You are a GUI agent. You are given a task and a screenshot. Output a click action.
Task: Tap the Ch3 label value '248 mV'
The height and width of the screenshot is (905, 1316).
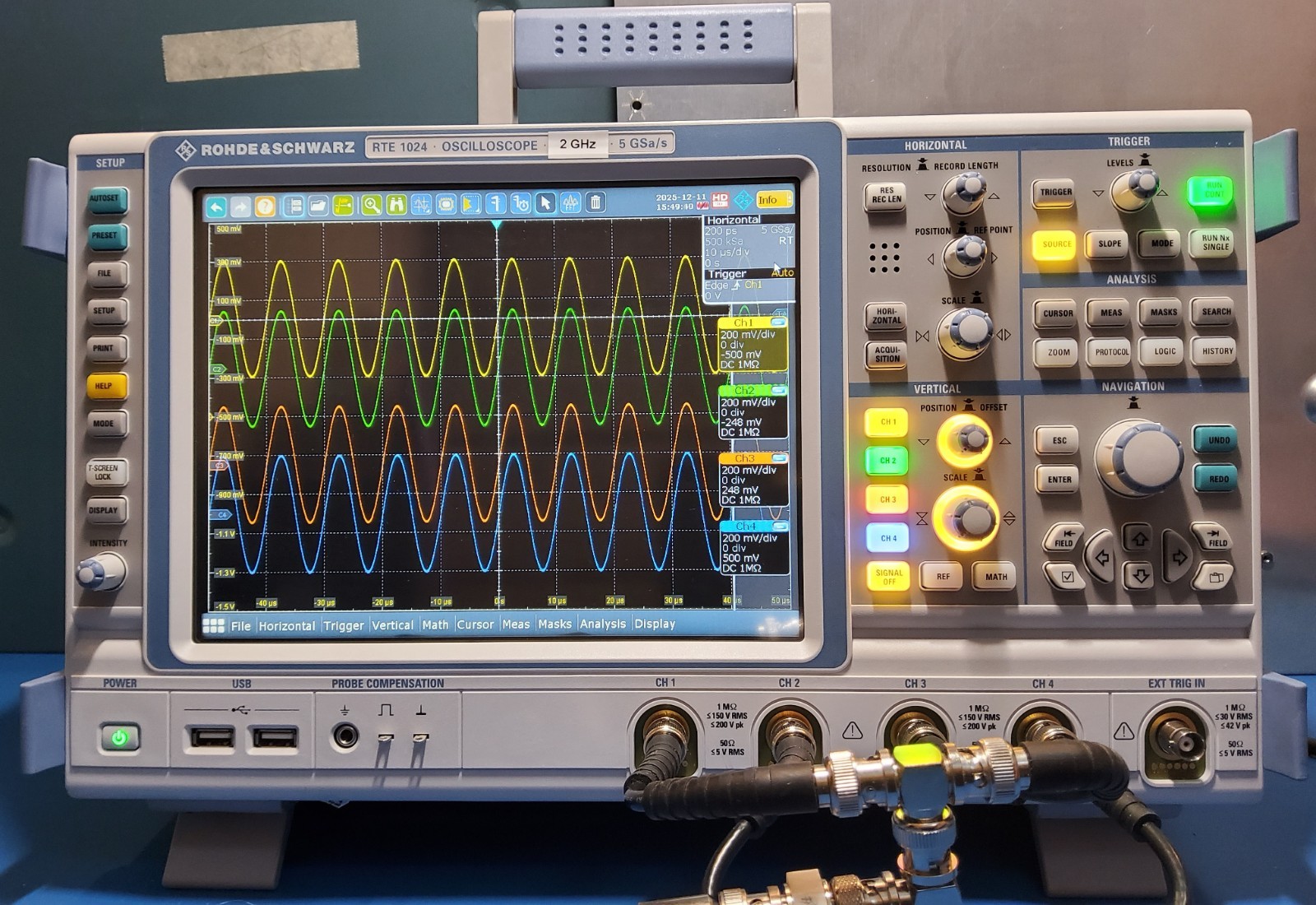point(739,490)
